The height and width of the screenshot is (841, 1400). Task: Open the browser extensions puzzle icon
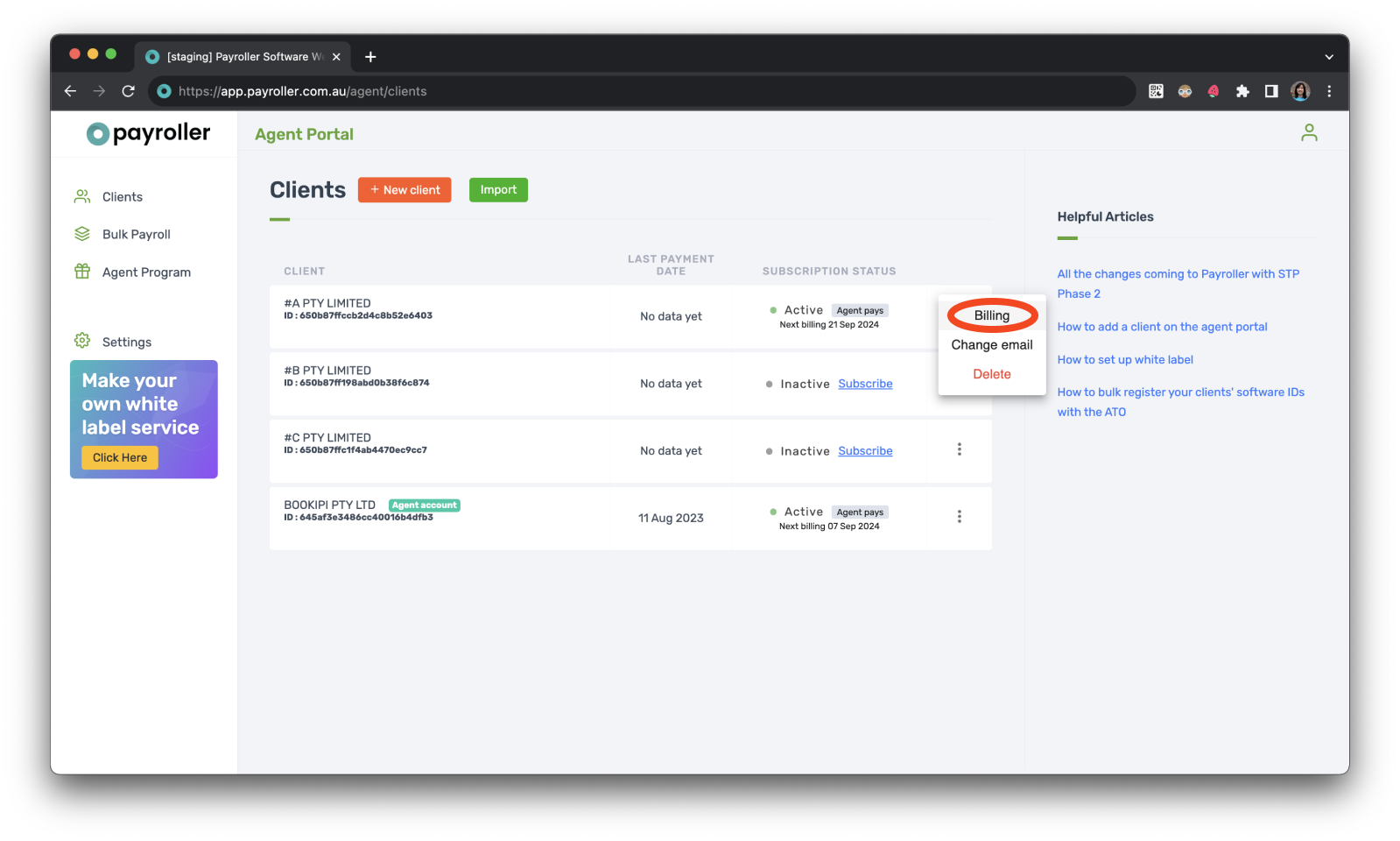coord(1242,91)
